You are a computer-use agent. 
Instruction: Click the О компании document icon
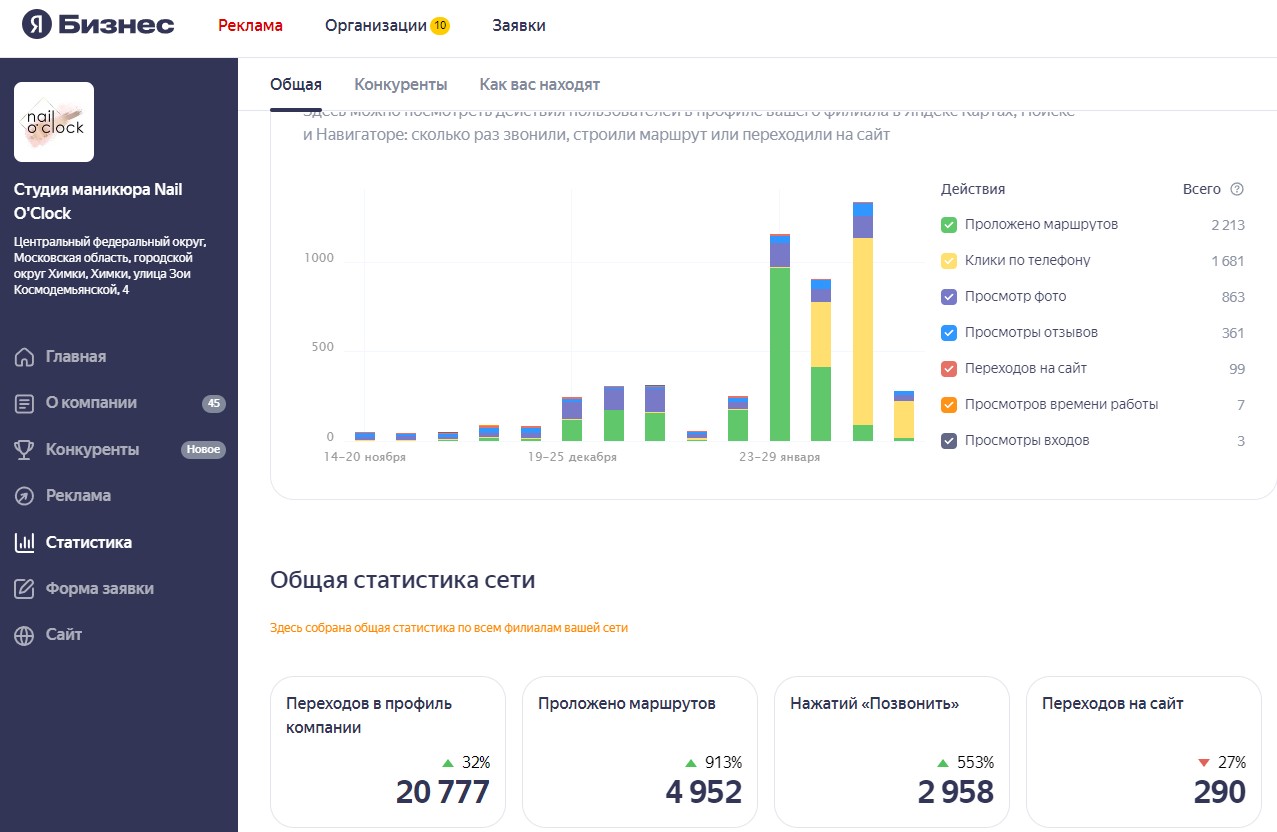pos(25,404)
